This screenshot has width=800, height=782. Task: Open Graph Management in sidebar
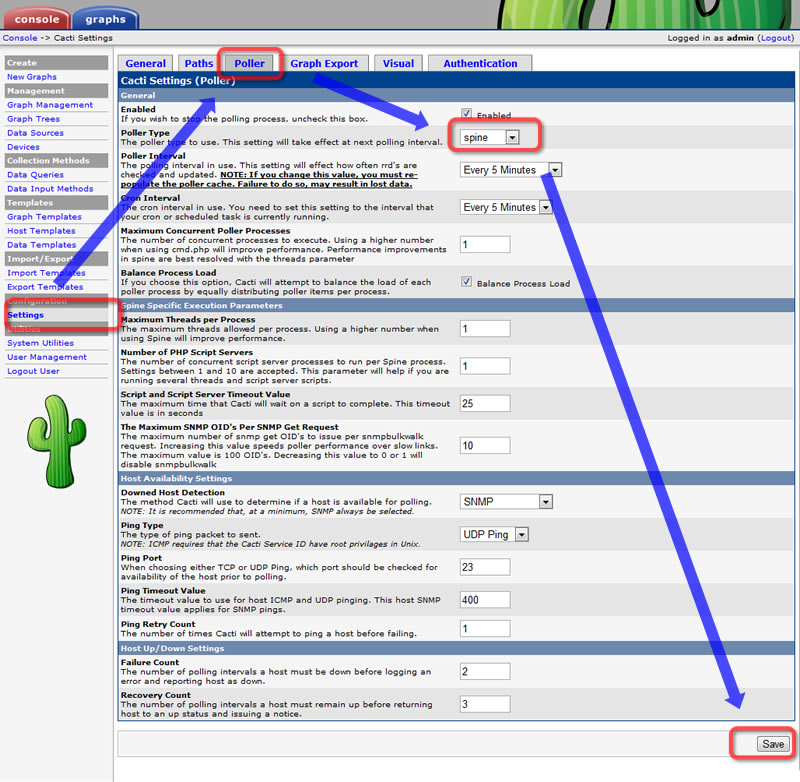(50, 105)
